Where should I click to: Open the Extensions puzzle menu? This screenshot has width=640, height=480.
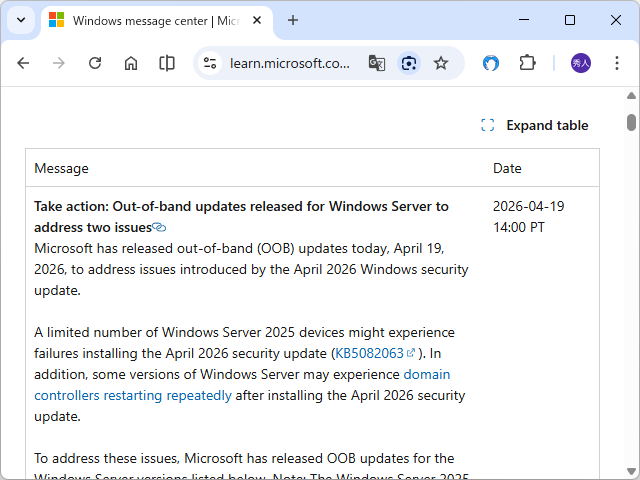[527, 63]
